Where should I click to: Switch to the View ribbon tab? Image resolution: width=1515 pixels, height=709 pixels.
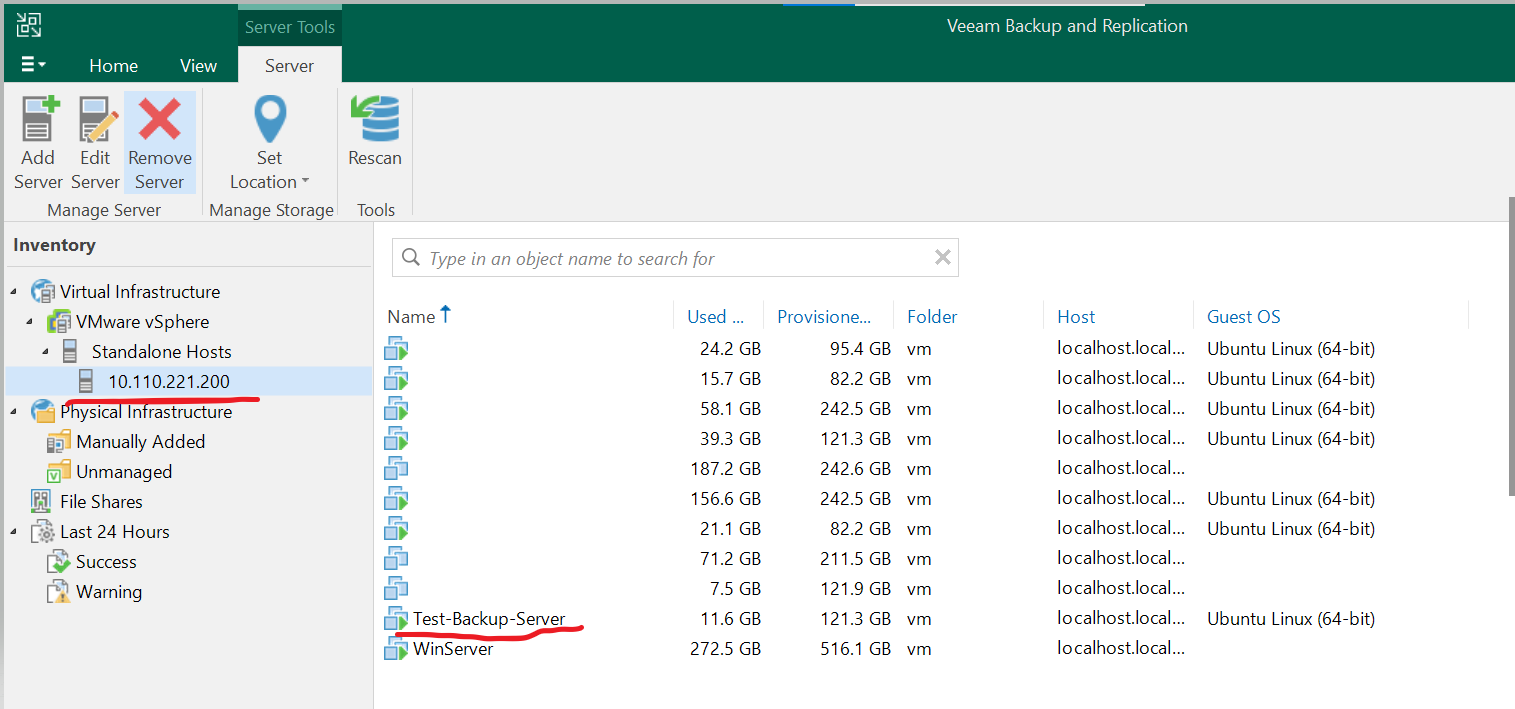pyautogui.click(x=198, y=65)
